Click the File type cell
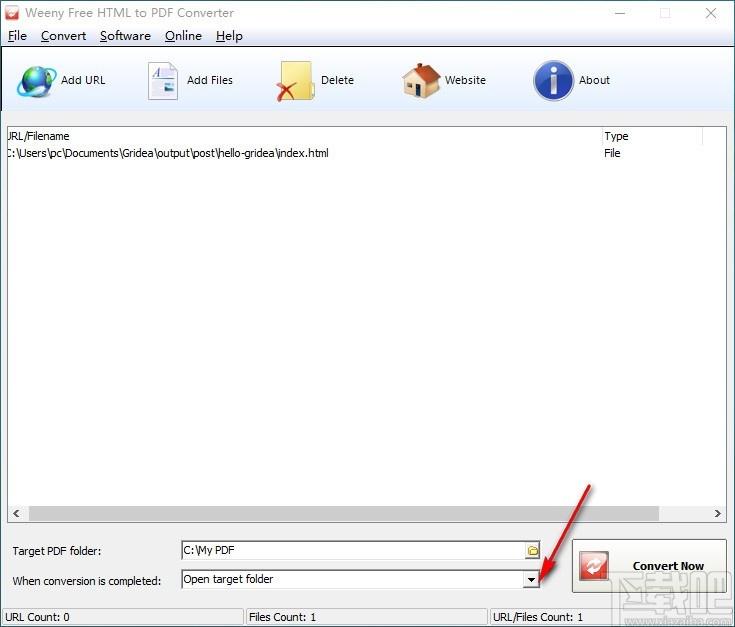The width and height of the screenshot is (735, 627). (x=612, y=153)
